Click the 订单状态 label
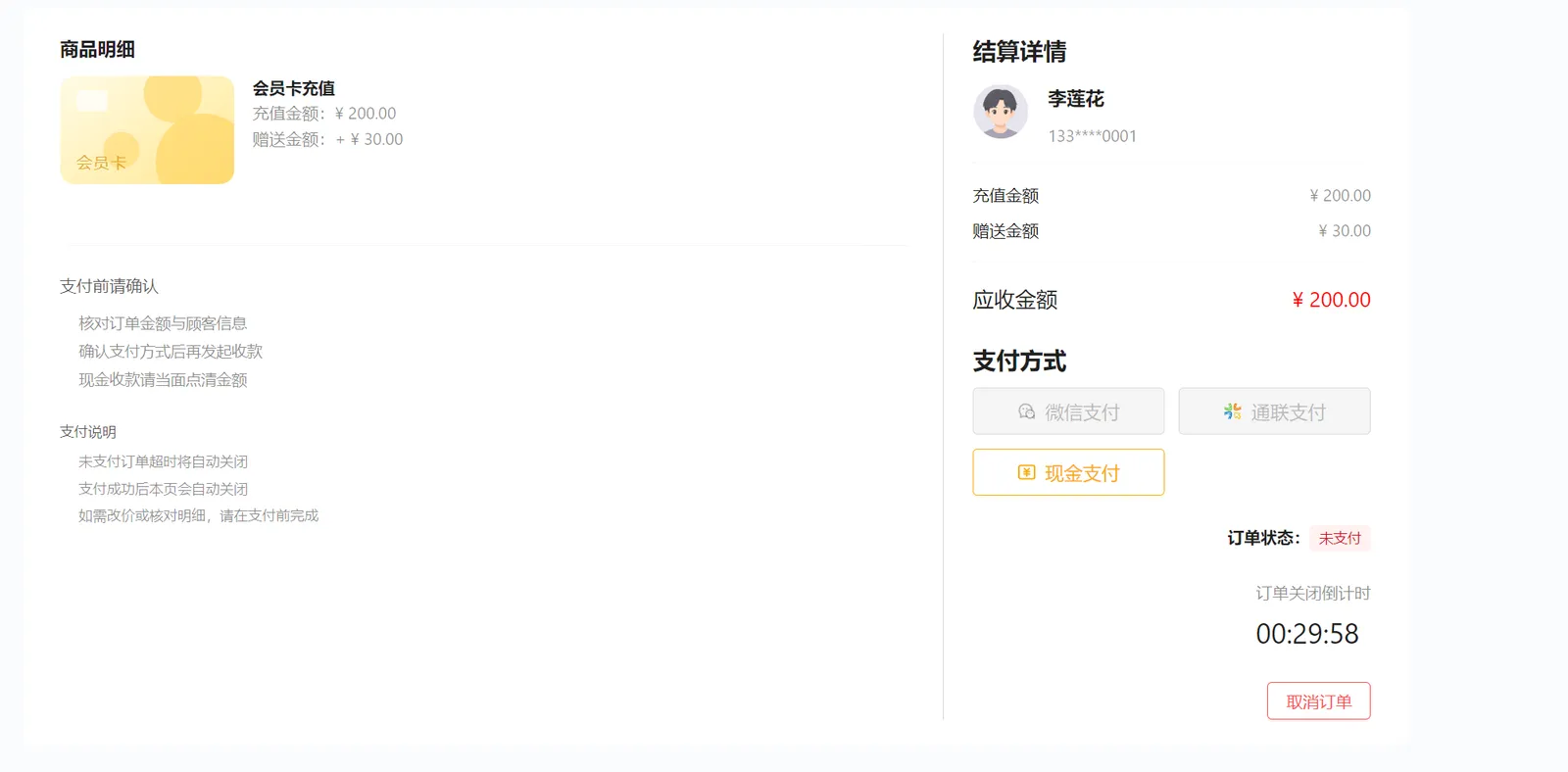Image resolution: width=1568 pixels, height=772 pixels. [1263, 538]
